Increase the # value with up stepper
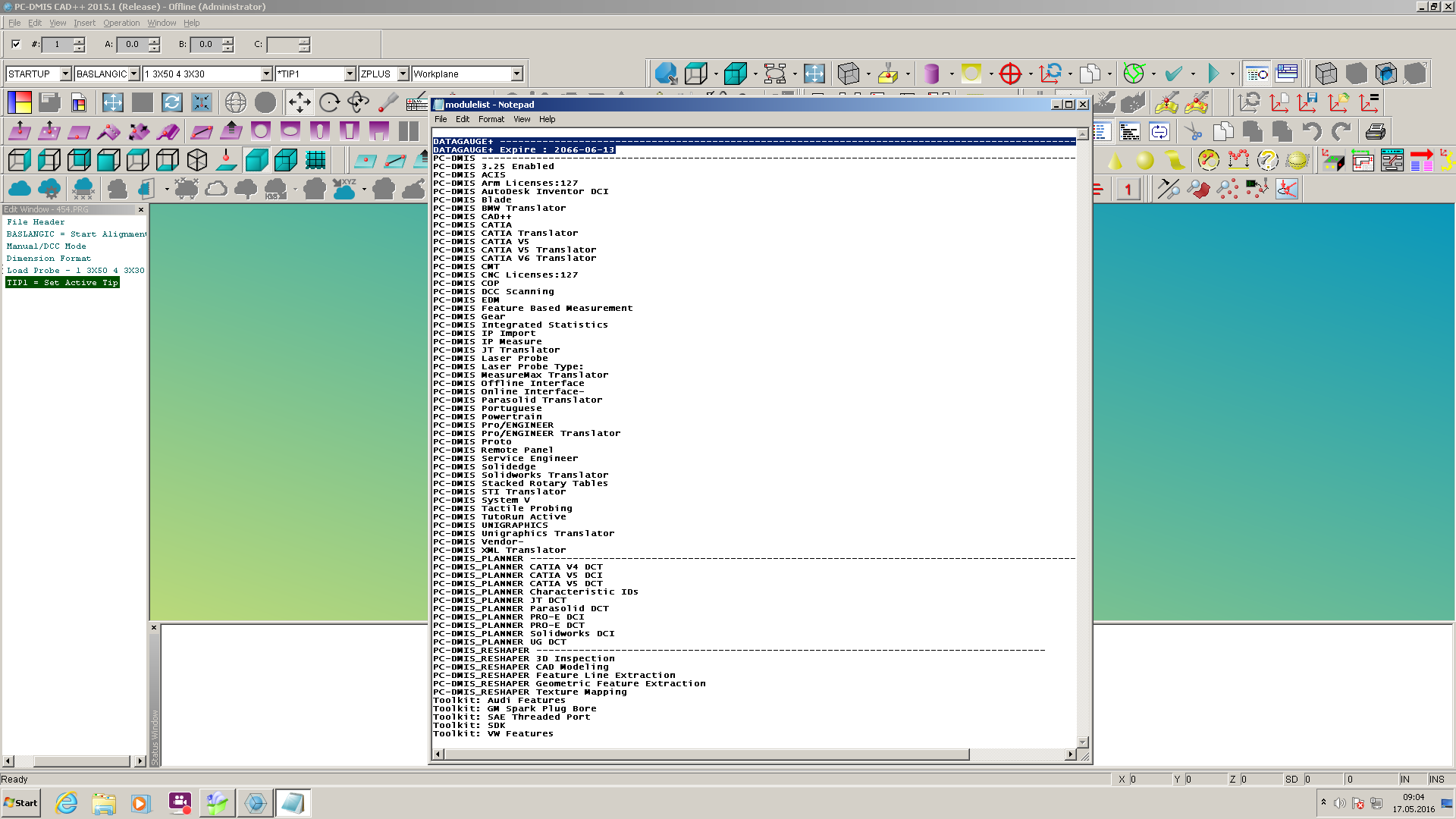1456x819 pixels. 79,40
